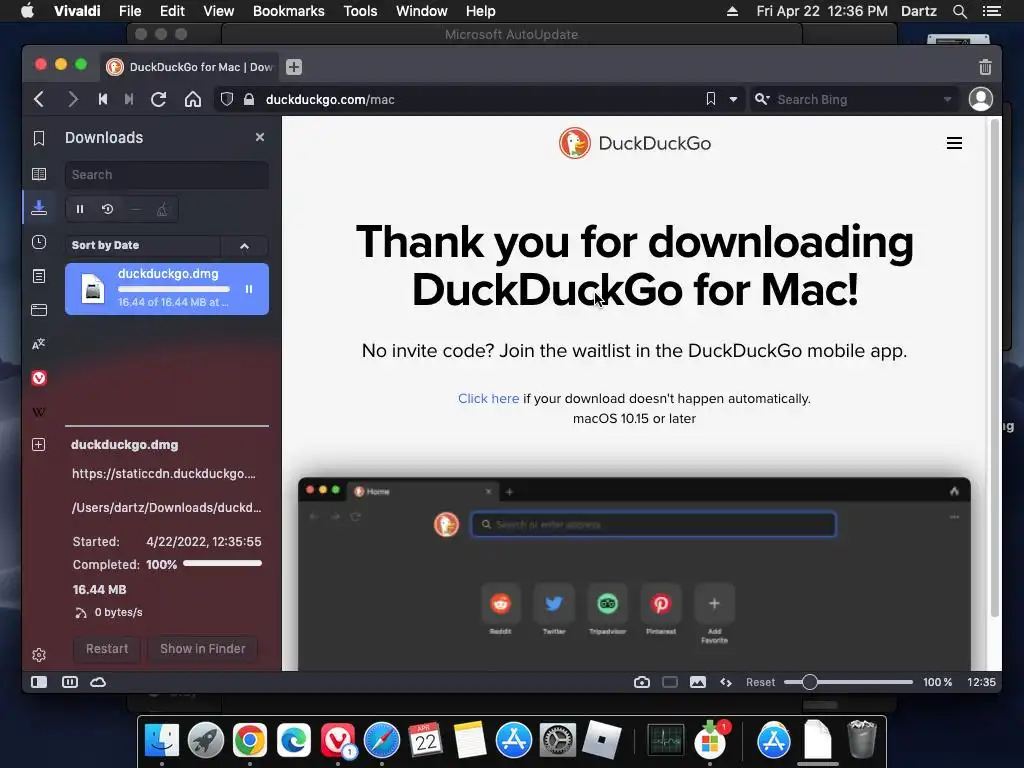Viewport: 1024px width, 768px height.
Task: Click the Restart button
Action: pyautogui.click(x=107, y=648)
